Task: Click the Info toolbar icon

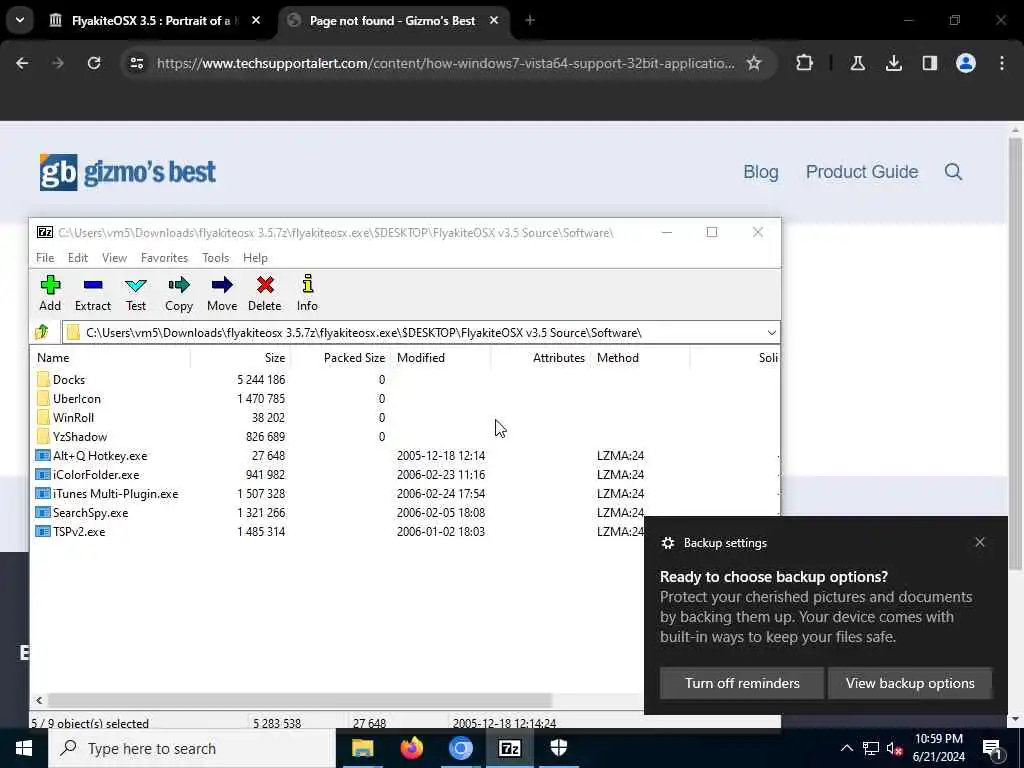Action: [x=308, y=284]
